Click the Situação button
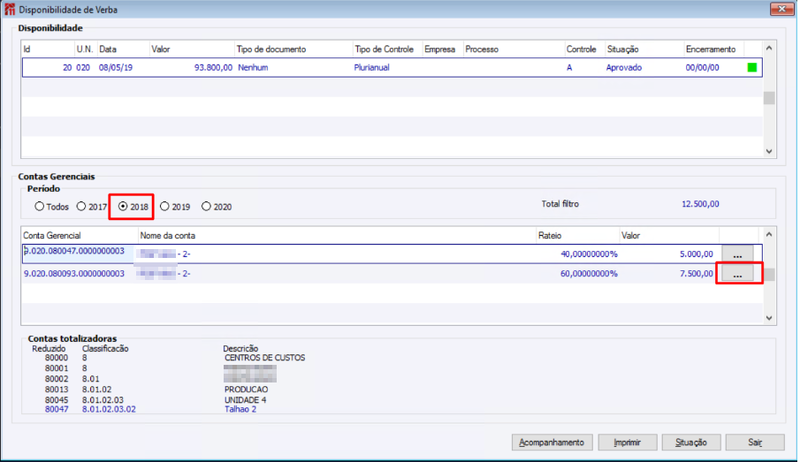This screenshot has height=462, width=800. [691, 442]
